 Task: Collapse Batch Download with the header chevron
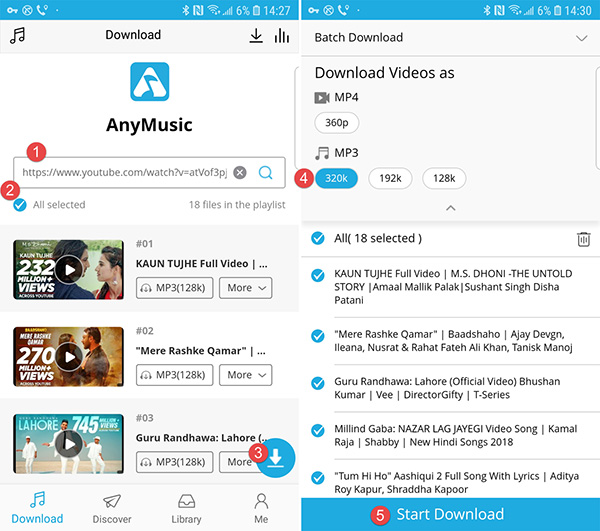[582, 38]
